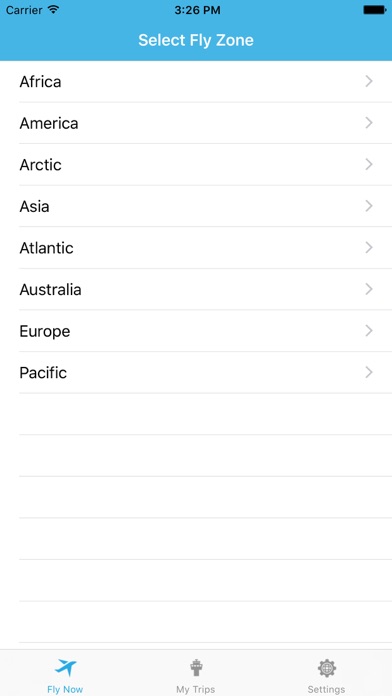Switch to the My Trips tab label
Viewport: 392px width, 696px height.
[196, 689]
